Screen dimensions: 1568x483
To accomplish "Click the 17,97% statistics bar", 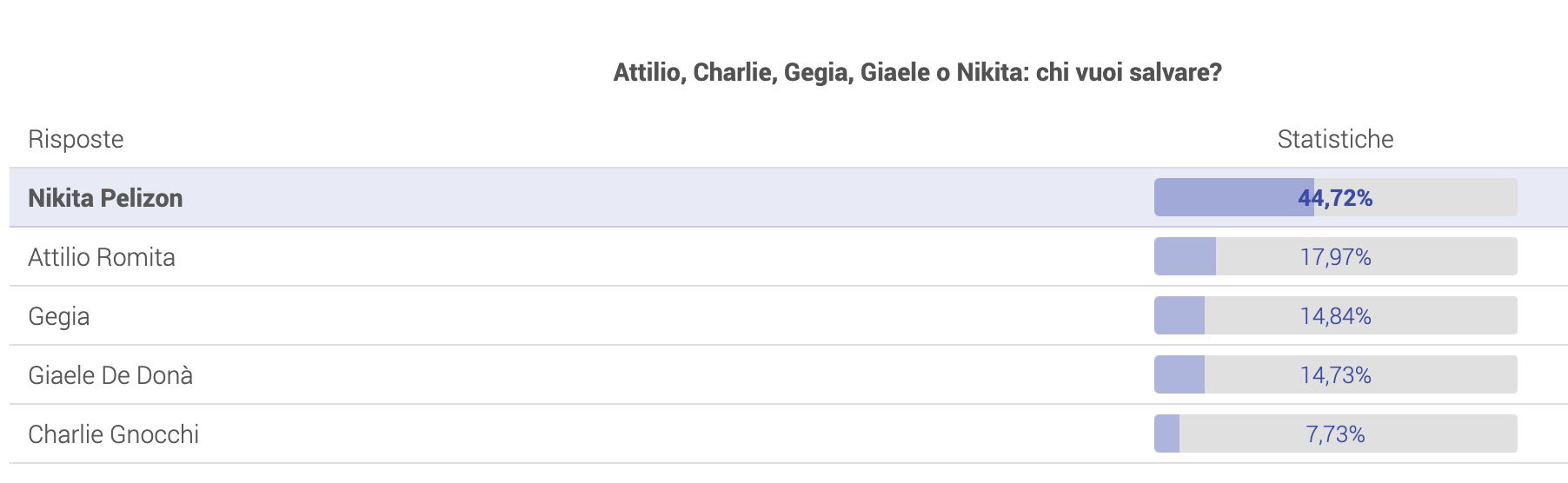I will (1335, 256).
